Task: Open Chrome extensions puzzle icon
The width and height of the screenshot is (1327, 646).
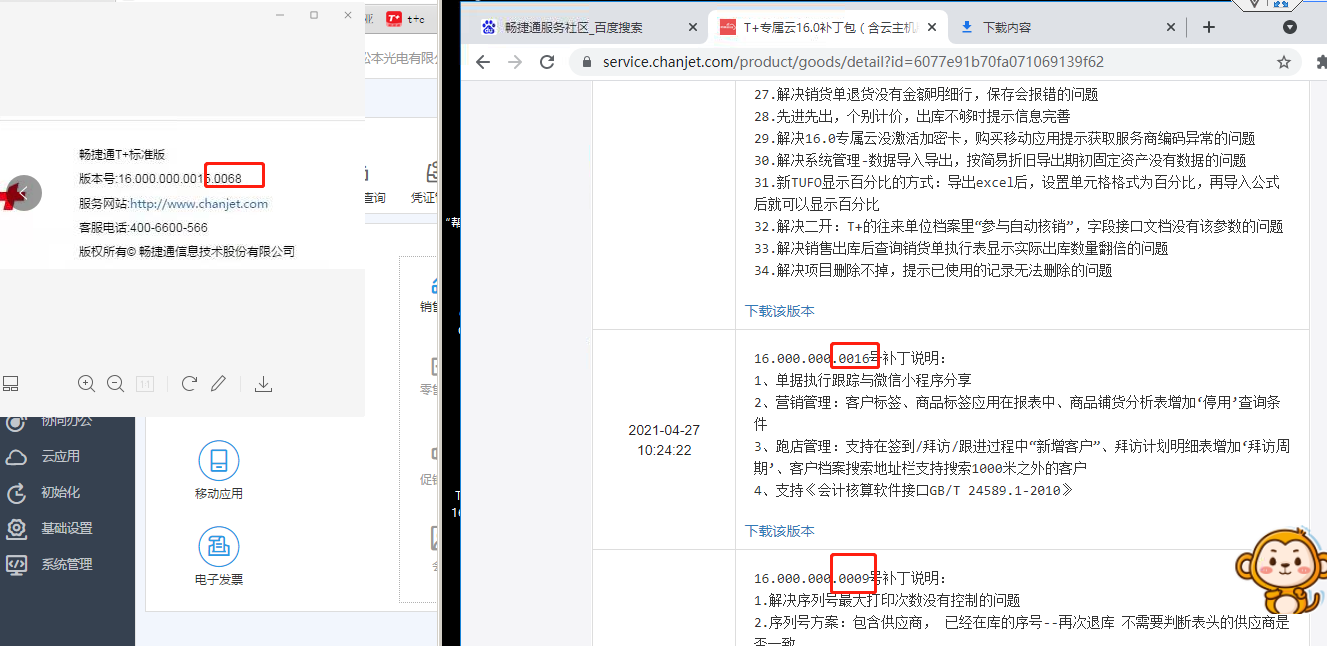Action: point(1320,62)
